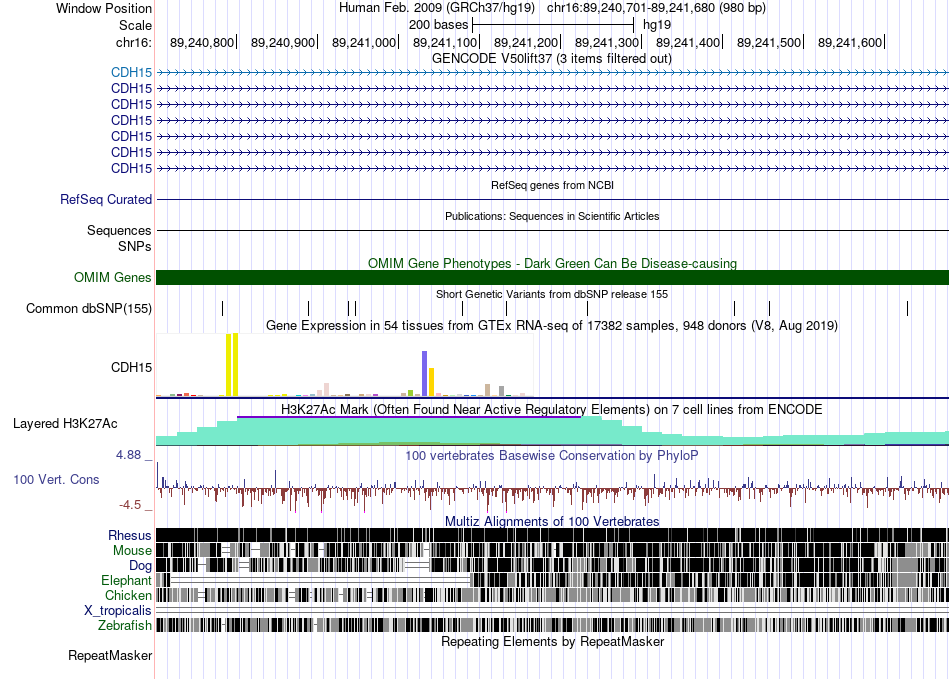This screenshot has height=679, width=950.
Task: Click the X_tropicalis alignment label
Action: (x=118, y=611)
